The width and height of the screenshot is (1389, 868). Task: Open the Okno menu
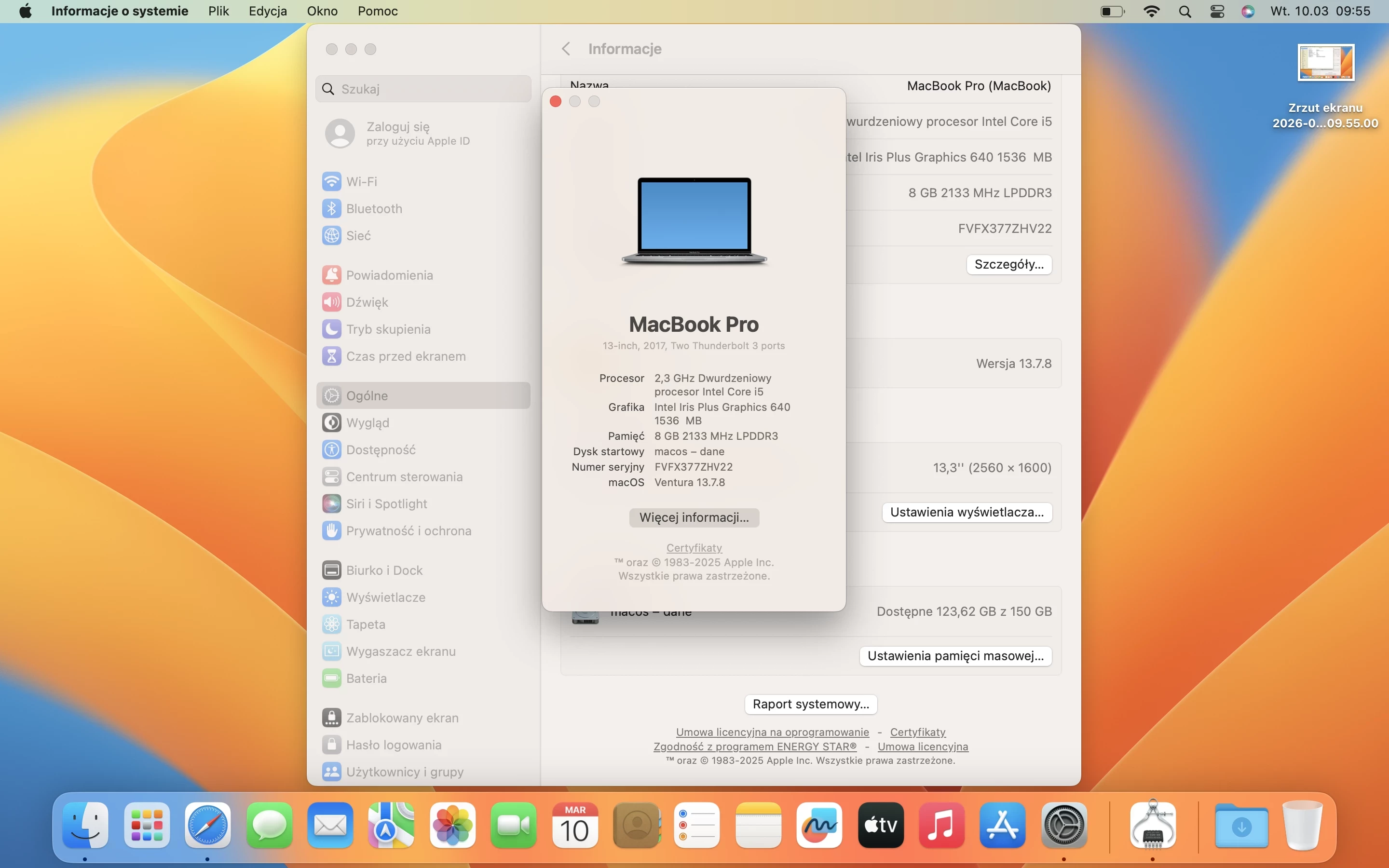coord(322,11)
